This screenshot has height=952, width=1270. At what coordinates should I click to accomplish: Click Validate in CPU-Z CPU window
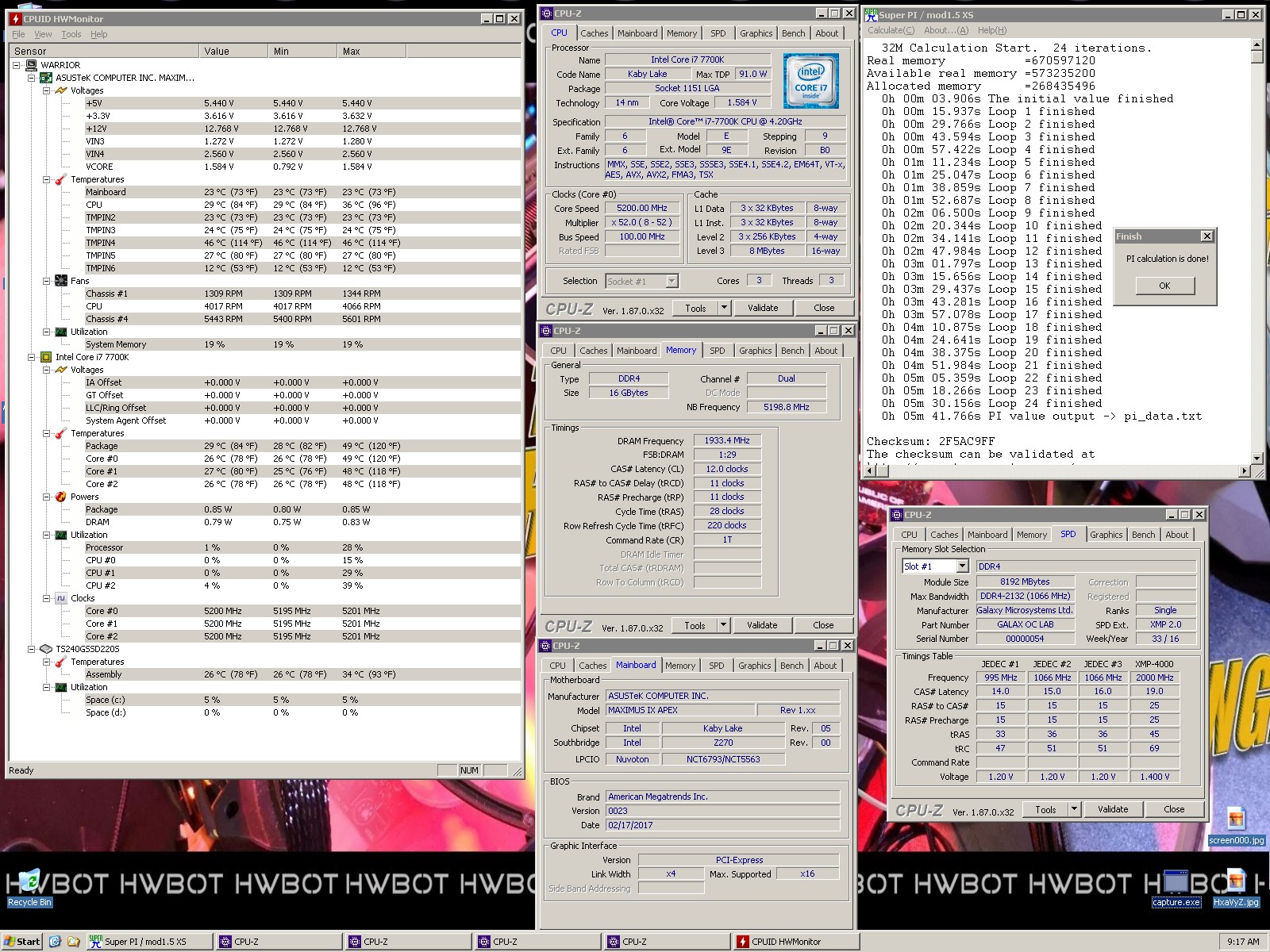pyautogui.click(x=763, y=308)
